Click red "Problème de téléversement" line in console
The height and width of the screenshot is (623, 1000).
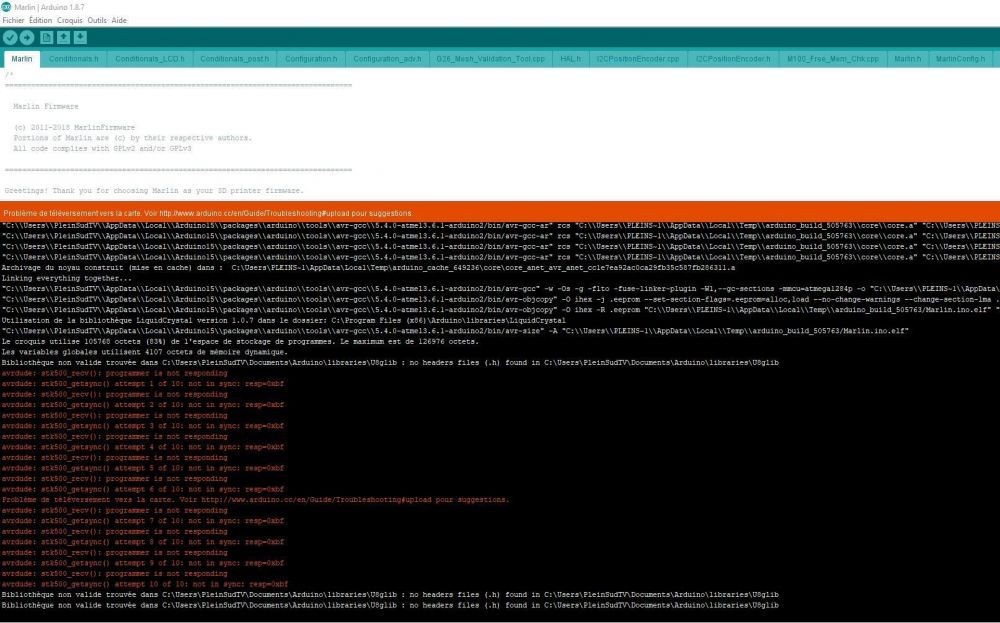pos(256,500)
